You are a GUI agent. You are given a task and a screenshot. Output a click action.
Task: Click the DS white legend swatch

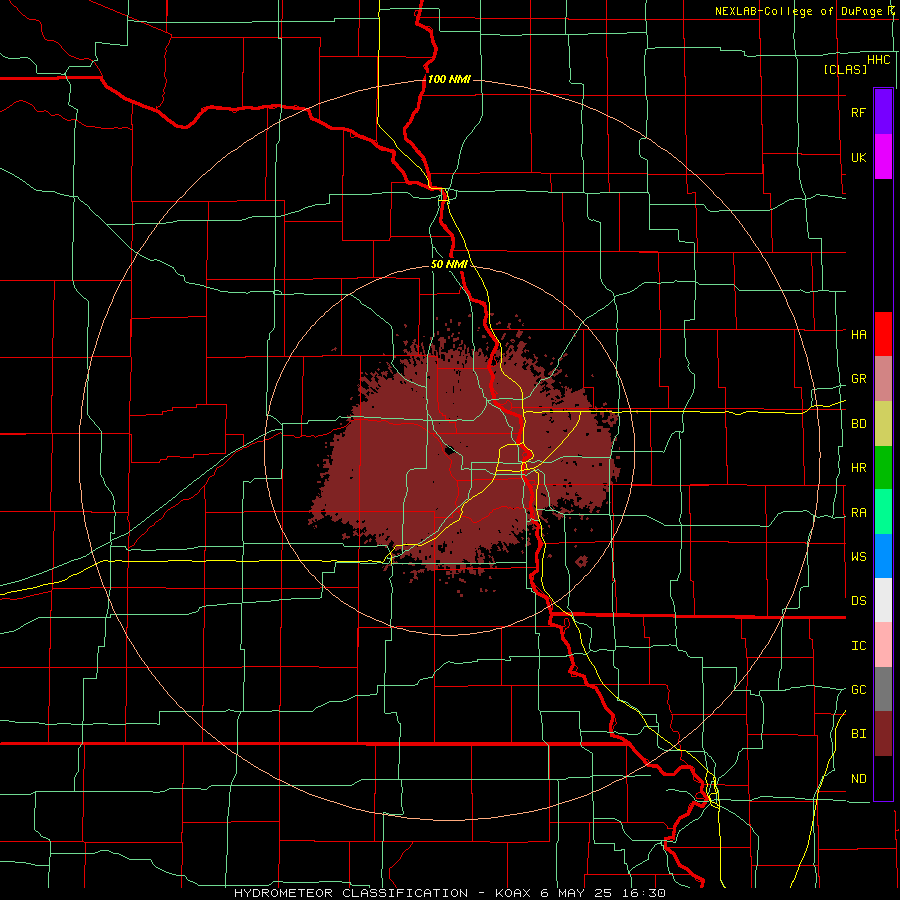pos(883,600)
